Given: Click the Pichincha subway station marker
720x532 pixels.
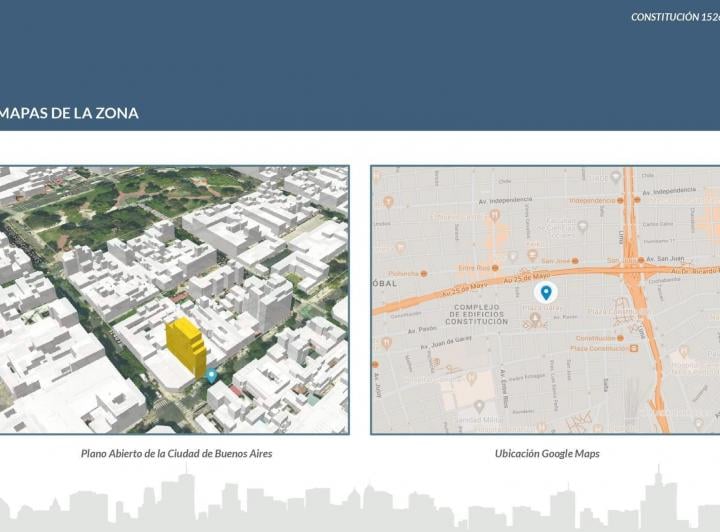Looking at the screenshot, I should [x=424, y=274].
